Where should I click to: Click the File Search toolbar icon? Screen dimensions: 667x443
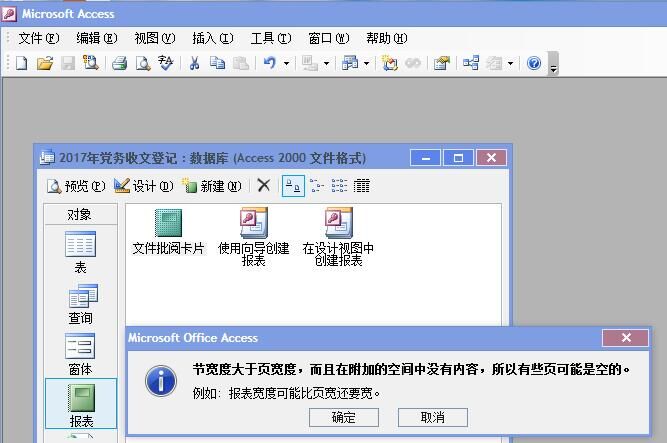pos(91,63)
